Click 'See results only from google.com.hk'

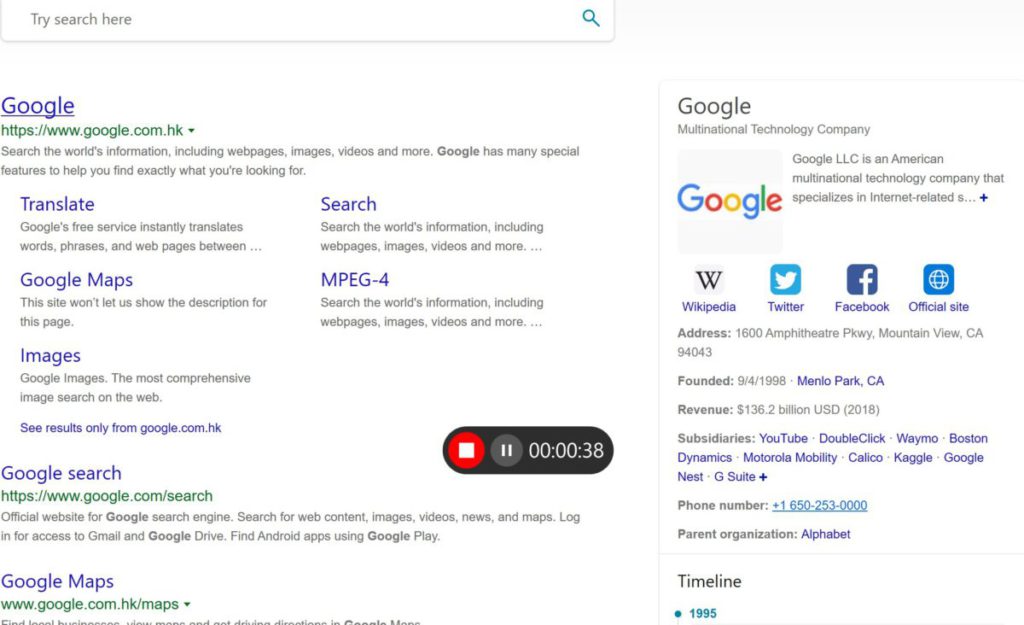pos(121,428)
